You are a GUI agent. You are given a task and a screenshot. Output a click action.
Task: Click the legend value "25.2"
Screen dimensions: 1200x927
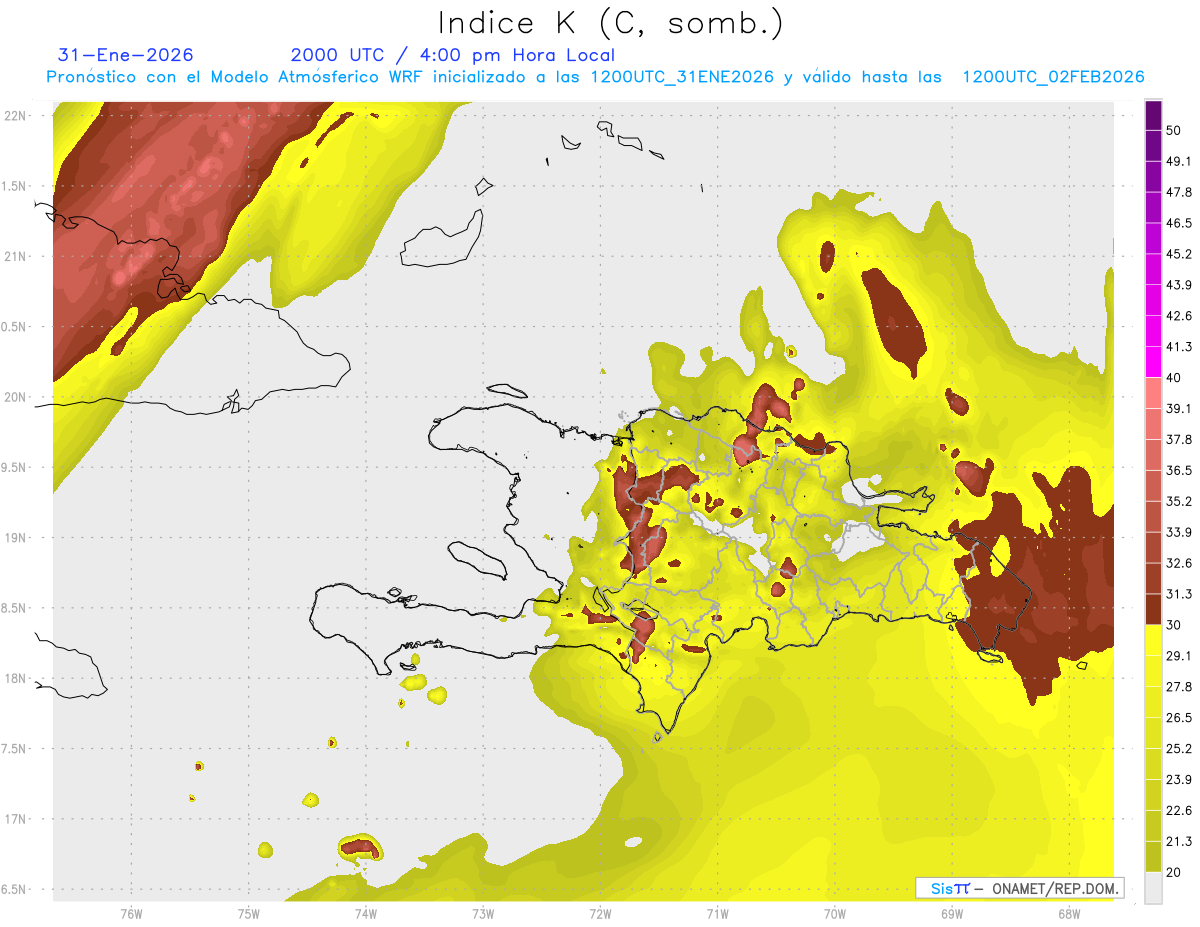(x=1179, y=749)
